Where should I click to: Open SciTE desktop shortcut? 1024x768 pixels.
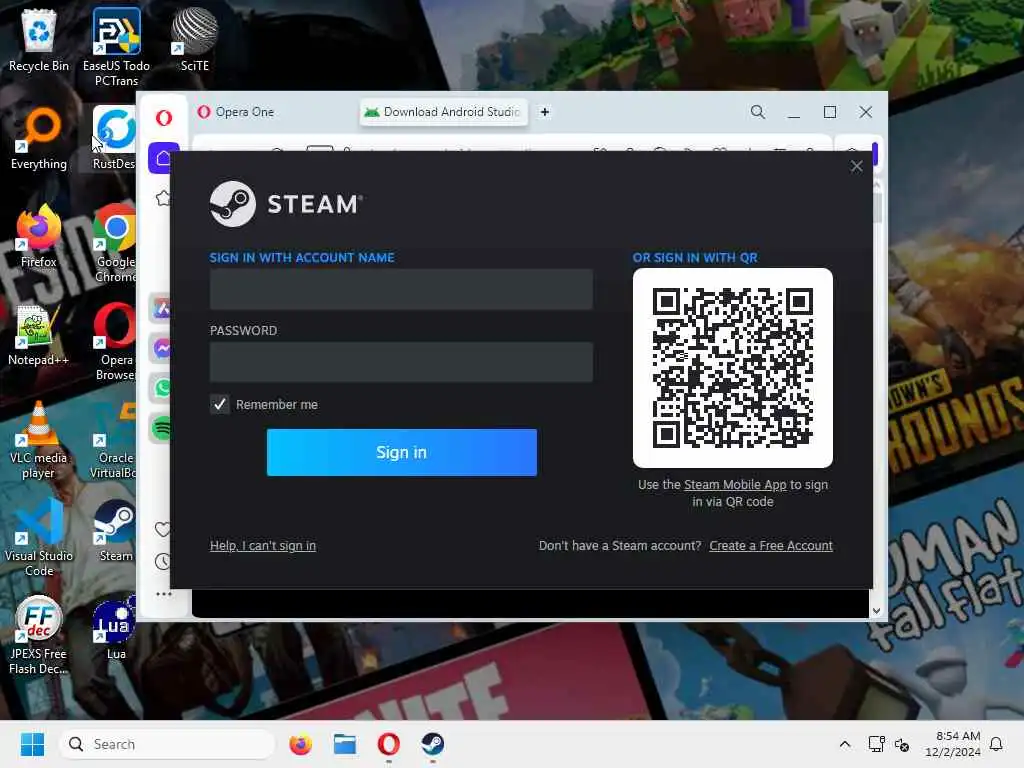click(195, 40)
